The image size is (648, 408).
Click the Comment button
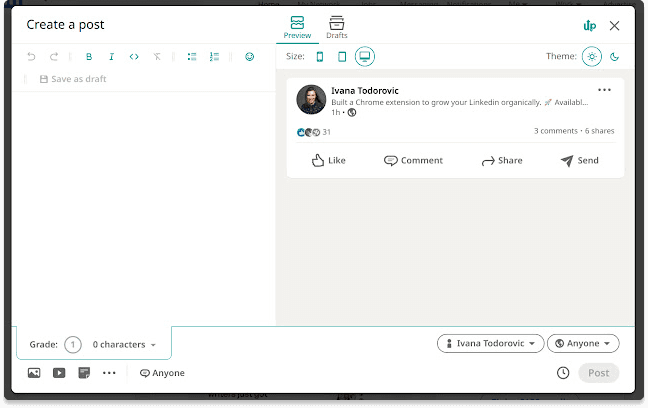[413, 160]
